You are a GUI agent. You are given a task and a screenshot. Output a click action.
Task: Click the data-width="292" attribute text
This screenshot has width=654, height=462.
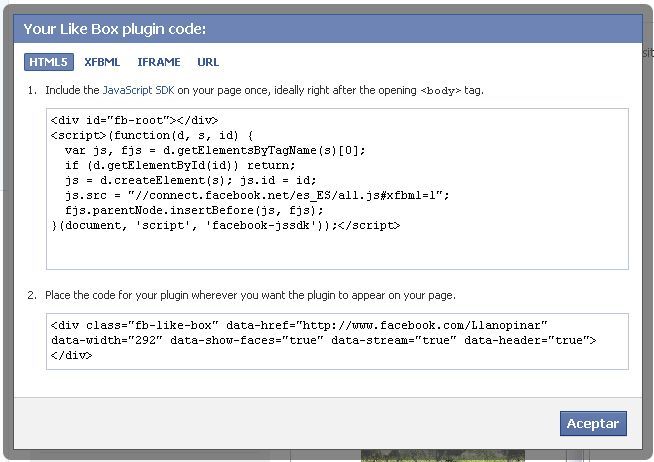click(x=106, y=340)
